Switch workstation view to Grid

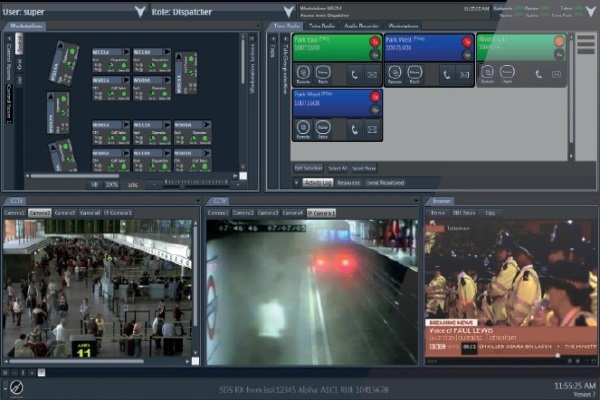click(x=20, y=64)
